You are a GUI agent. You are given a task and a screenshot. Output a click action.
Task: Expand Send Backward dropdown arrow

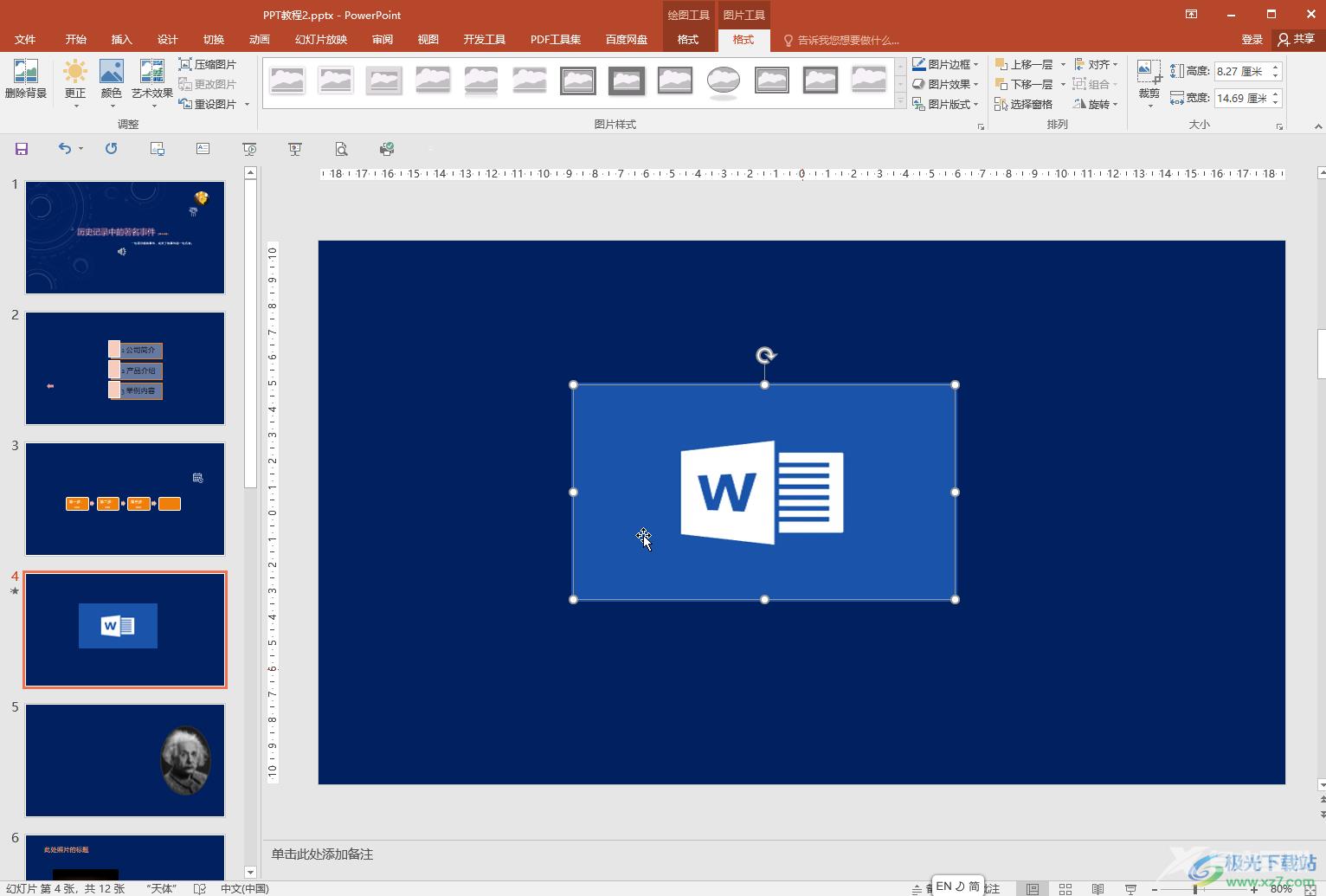click(1063, 84)
